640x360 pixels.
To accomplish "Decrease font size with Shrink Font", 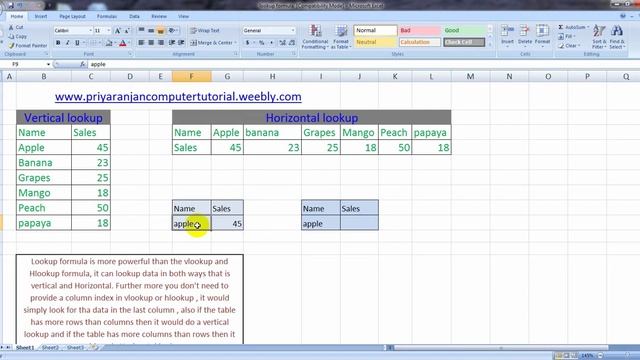I will coord(127,31).
